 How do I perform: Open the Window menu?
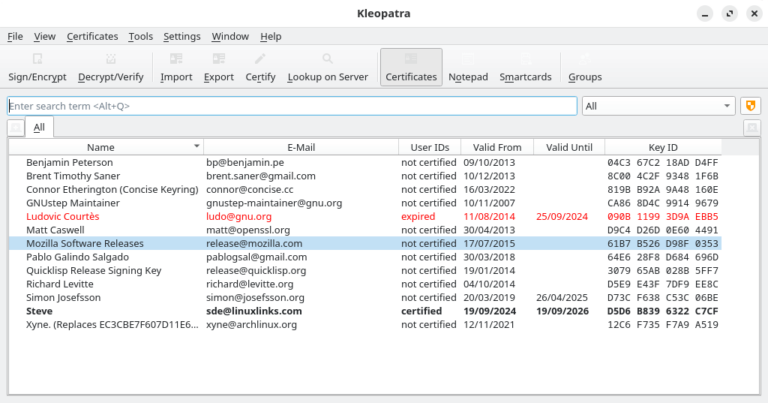click(x=230, y=36)
